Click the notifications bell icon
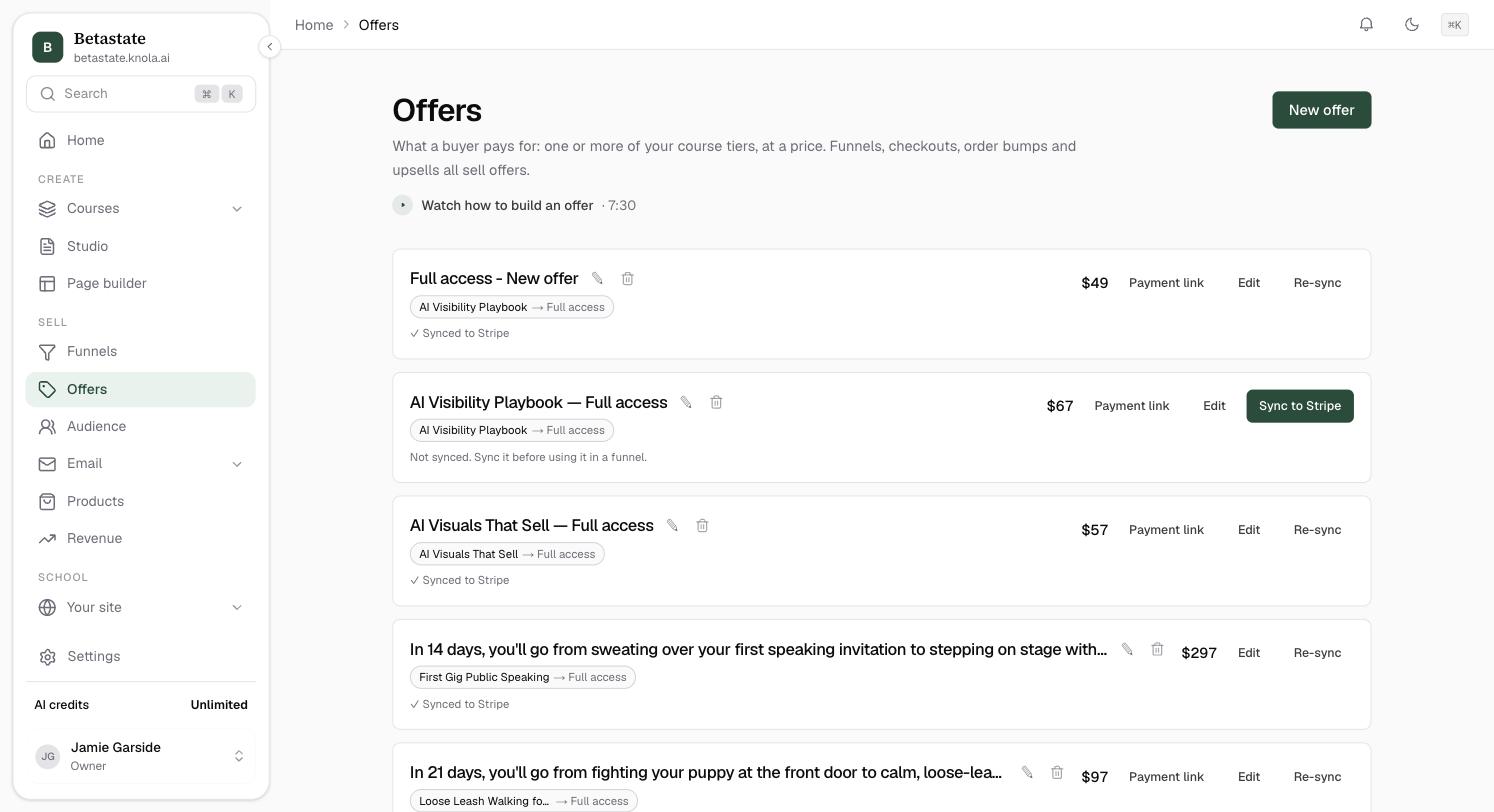The height and width of the screenshot is (812, 1494). pos(1366,25)
